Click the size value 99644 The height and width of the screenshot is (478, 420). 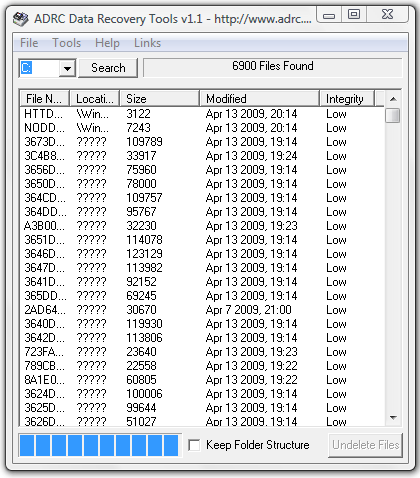point(141,408)
